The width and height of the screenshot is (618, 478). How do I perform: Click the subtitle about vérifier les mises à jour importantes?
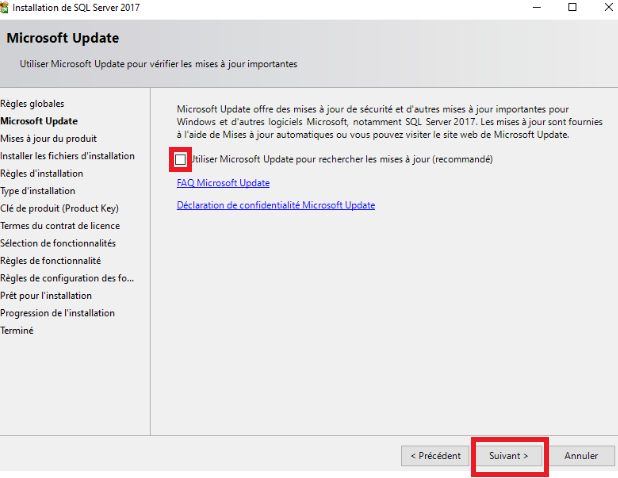pyautogui.click(x=158, y=64)
